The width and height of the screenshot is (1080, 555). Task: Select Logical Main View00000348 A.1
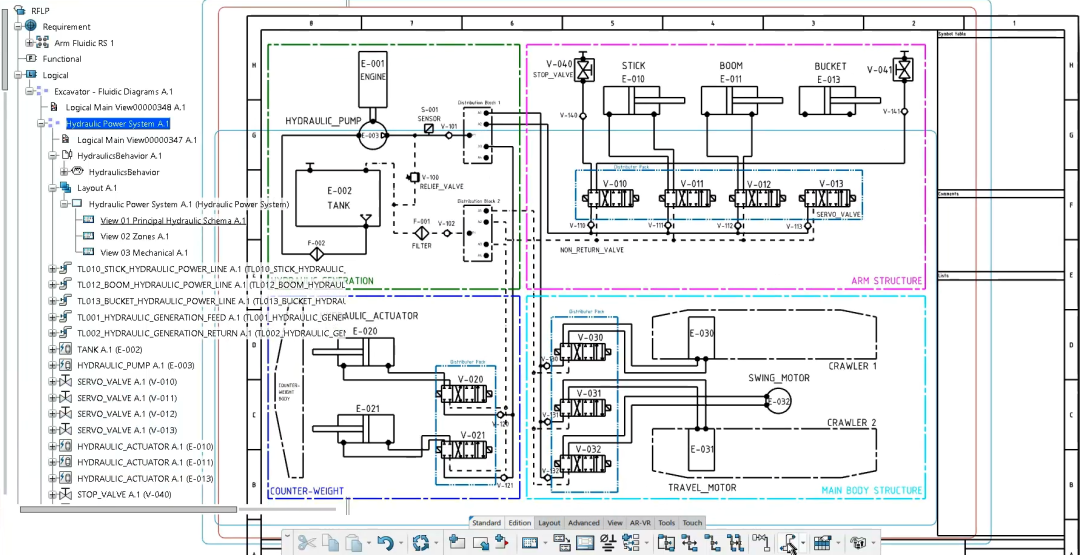pos(125,107)
